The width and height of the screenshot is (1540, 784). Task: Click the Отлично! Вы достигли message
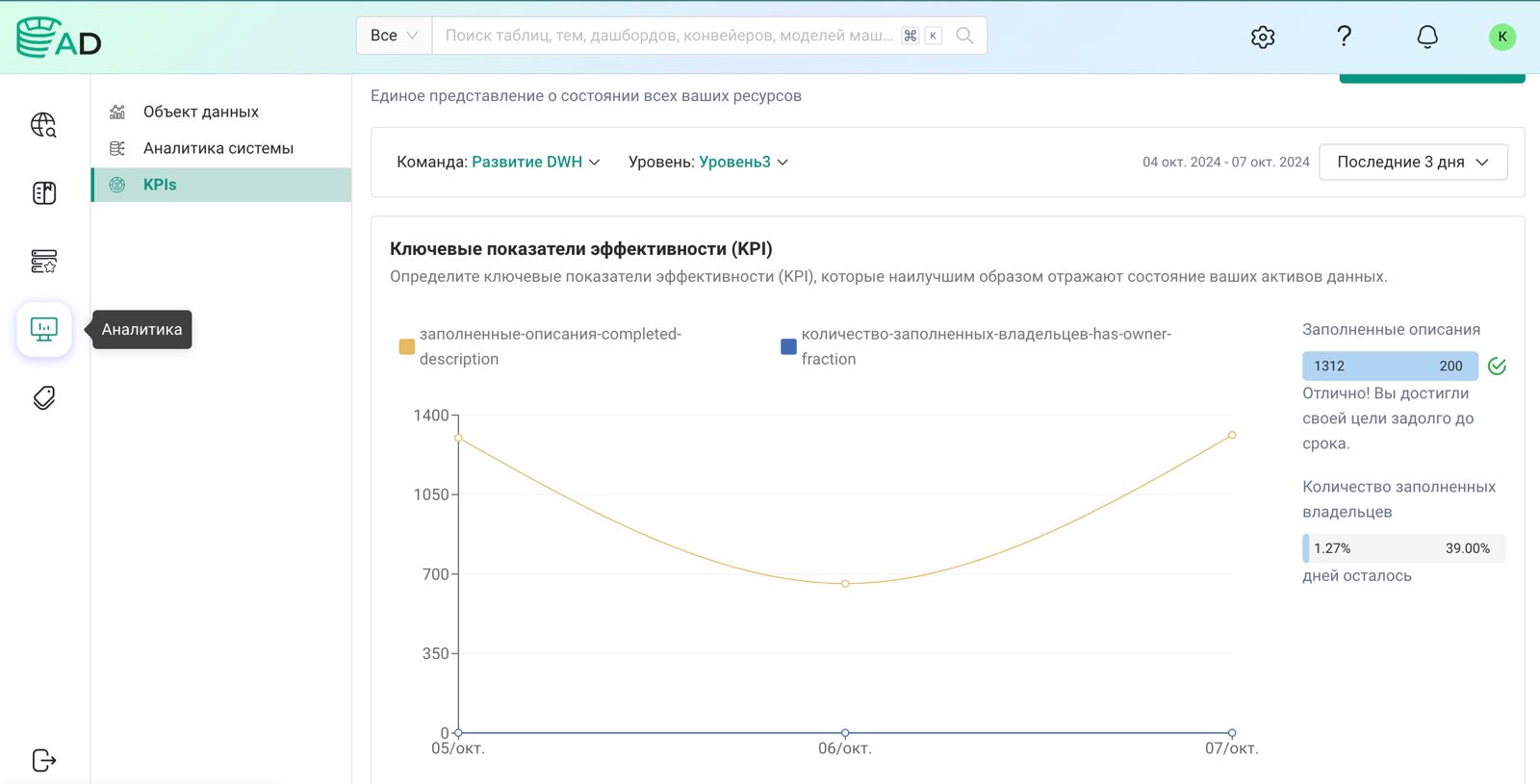(1388, 418)
